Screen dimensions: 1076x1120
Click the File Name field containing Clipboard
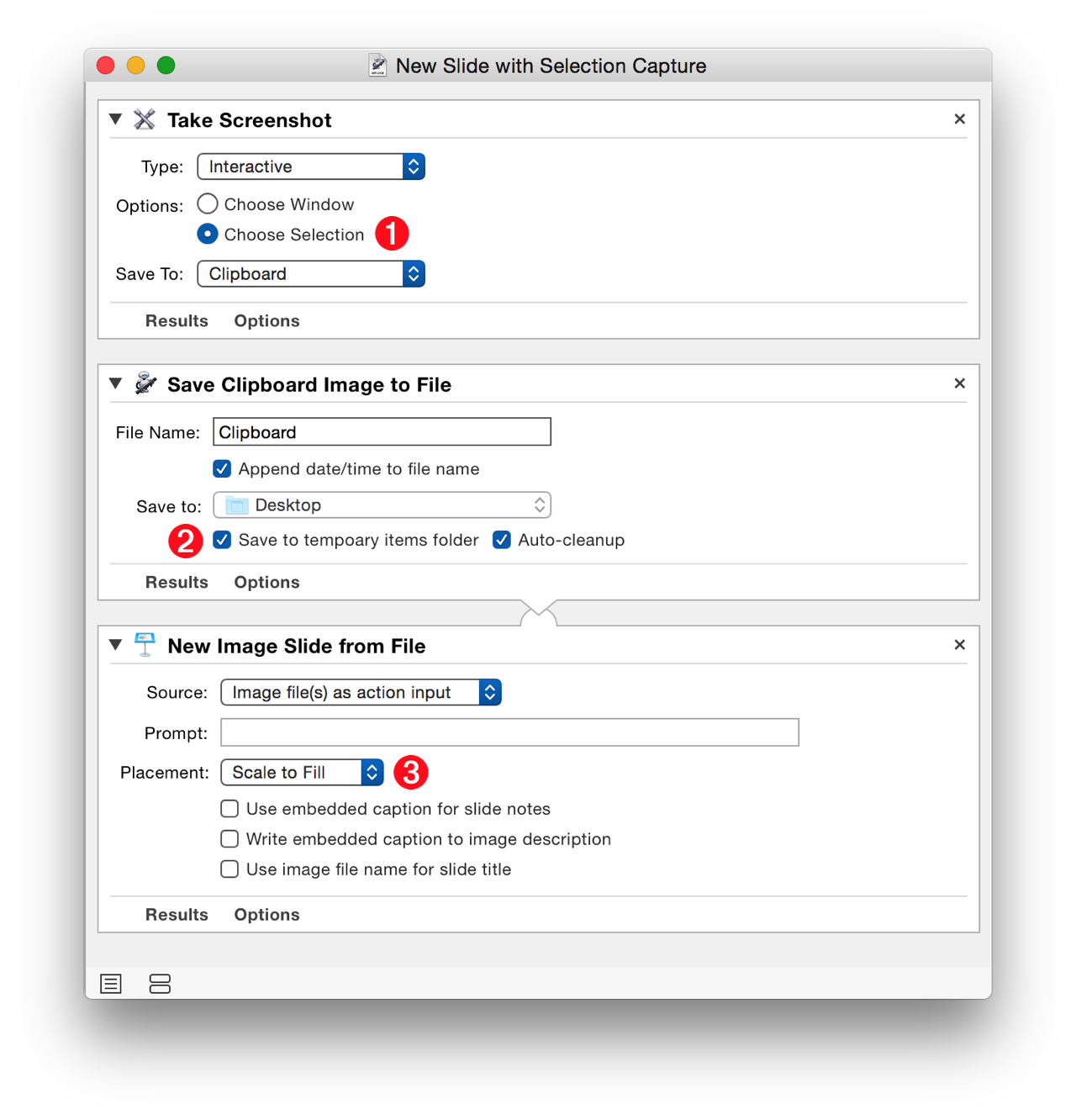(x=382, y=432)
